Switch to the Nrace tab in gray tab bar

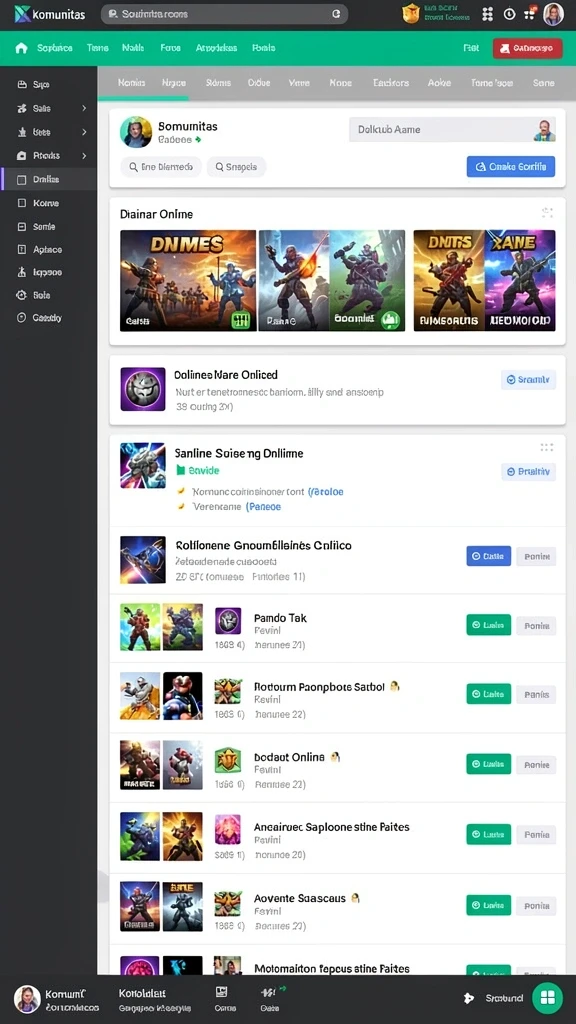tap(174, 83)
